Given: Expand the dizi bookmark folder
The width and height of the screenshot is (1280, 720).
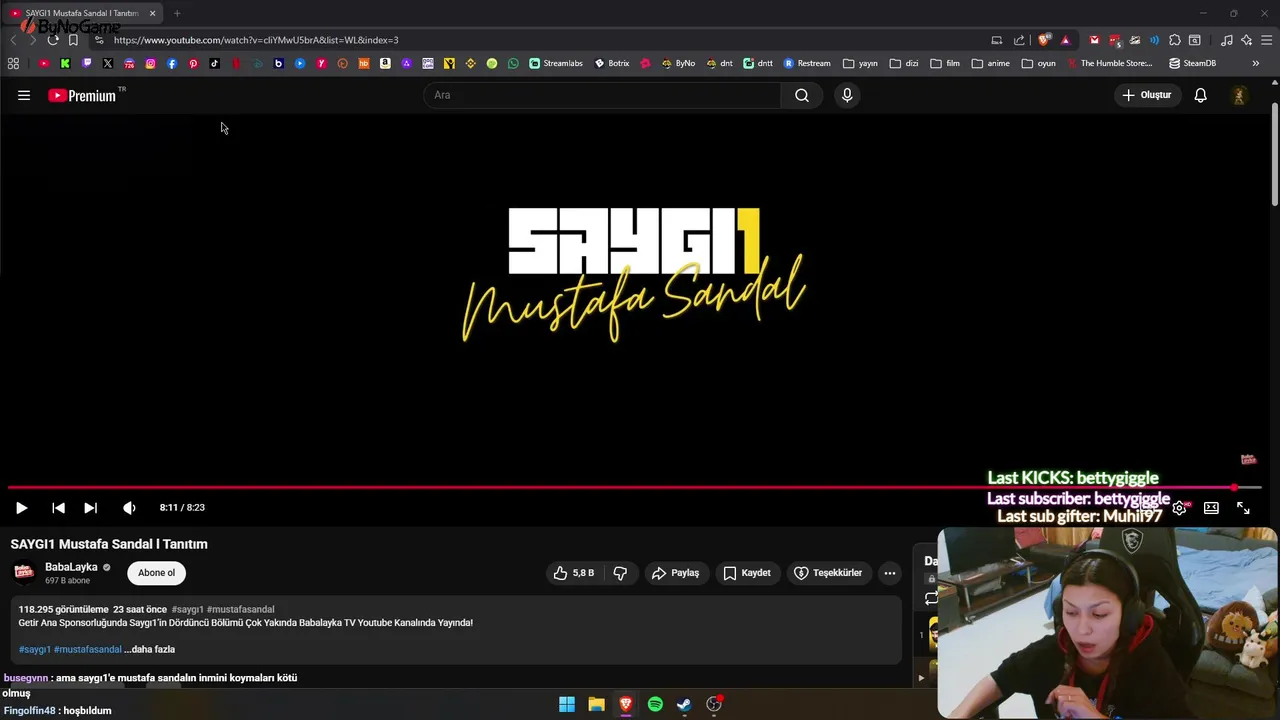Looking at the screenshot, I should click(x=904, y=63).
